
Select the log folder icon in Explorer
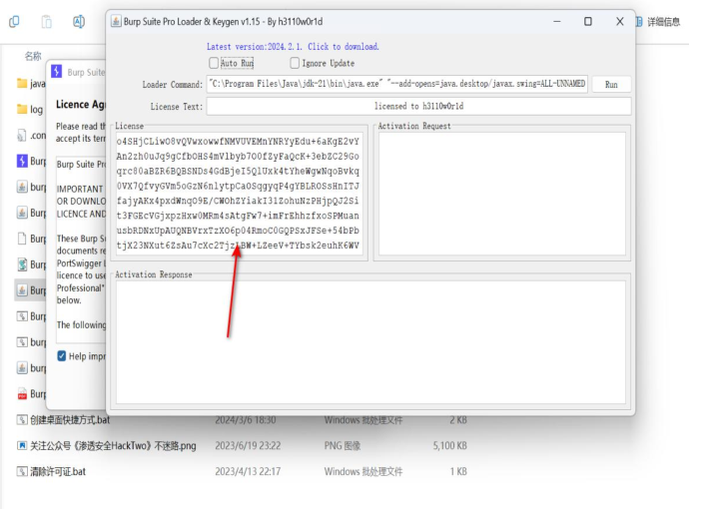[22, 109]
